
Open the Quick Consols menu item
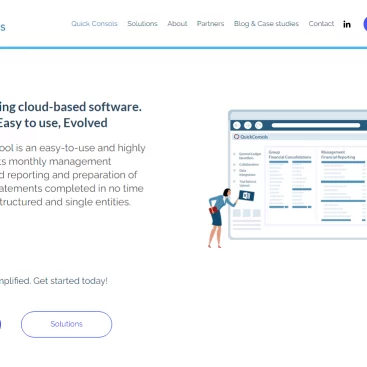(x=94, y=24)
